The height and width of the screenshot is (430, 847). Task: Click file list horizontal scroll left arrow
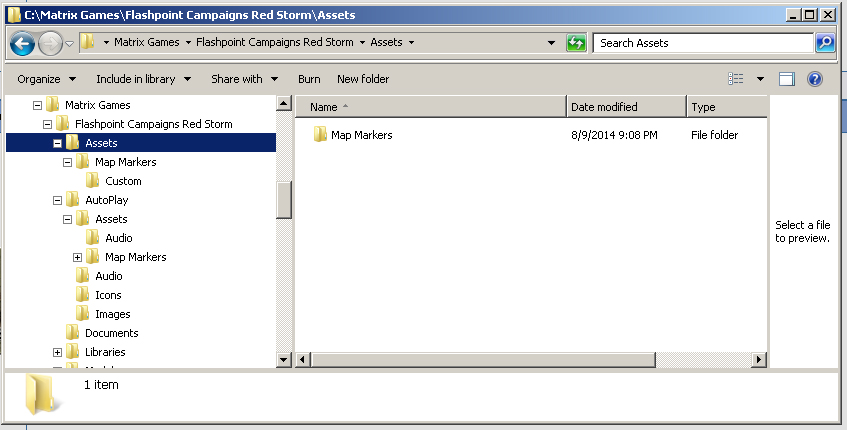[x=302, y=359]
